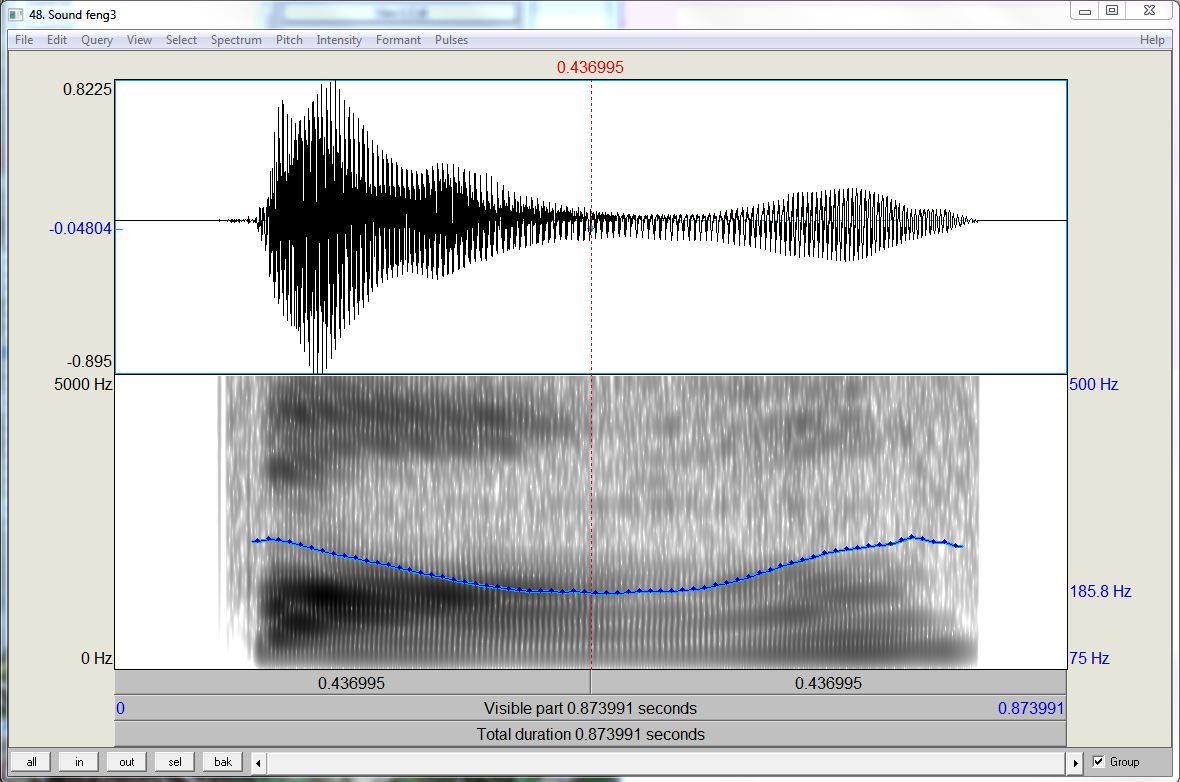This screenshot has height=782, width=1180.
Task: Click the 0.8225 amplitude maximum label
Action: click(87, 90)
